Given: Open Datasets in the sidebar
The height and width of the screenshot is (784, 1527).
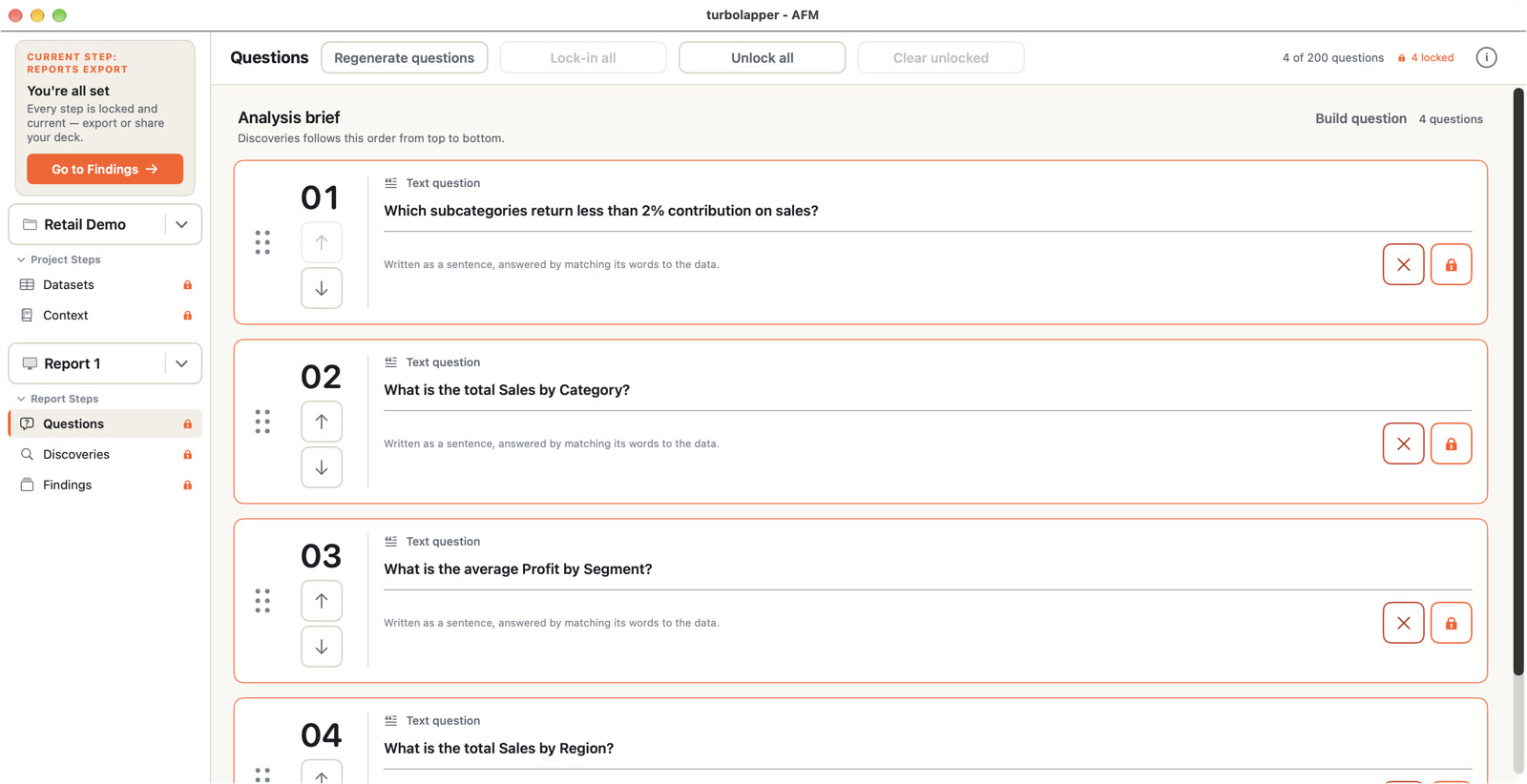Looking at the screenshot, I should tap(105, 284).
